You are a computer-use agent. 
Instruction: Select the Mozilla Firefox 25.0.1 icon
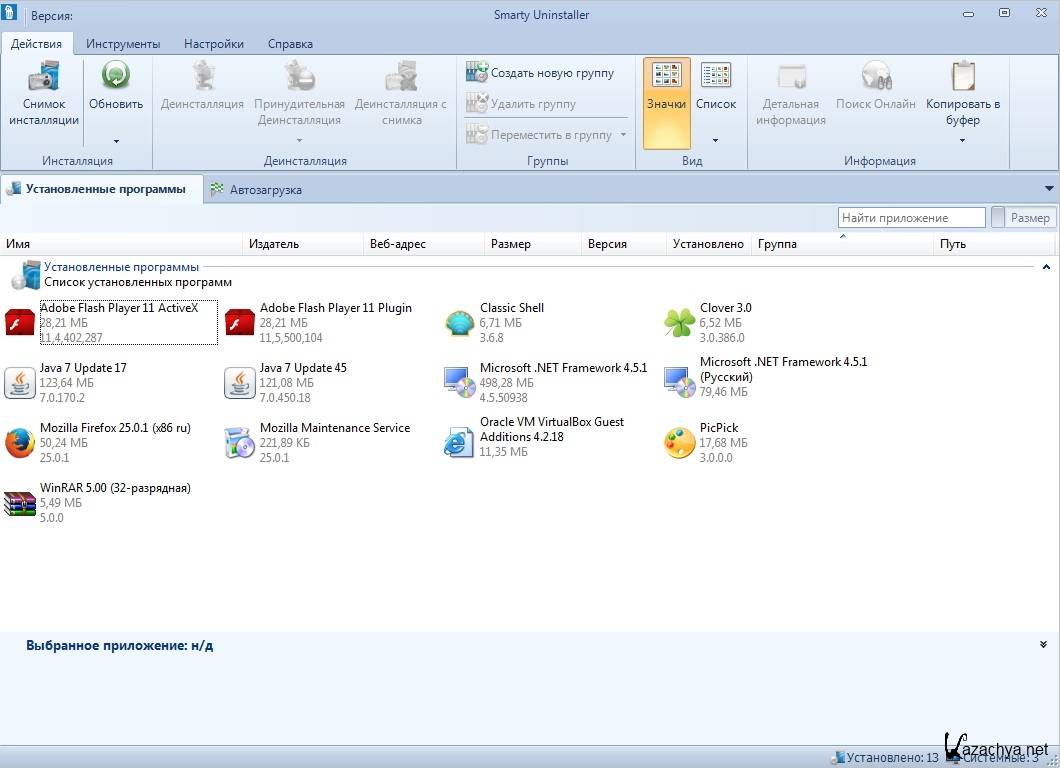(x=20, y=443)
